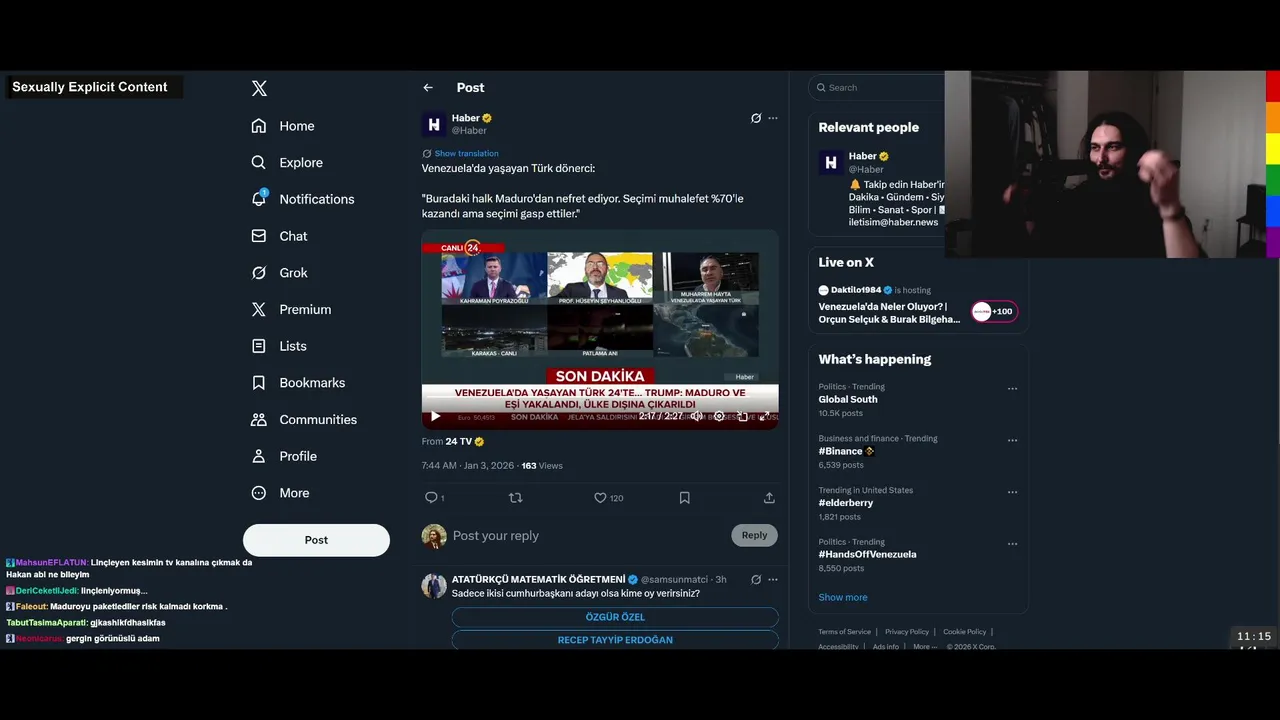
Task: Click Show more under What's happening
Action: pos(843,597)
